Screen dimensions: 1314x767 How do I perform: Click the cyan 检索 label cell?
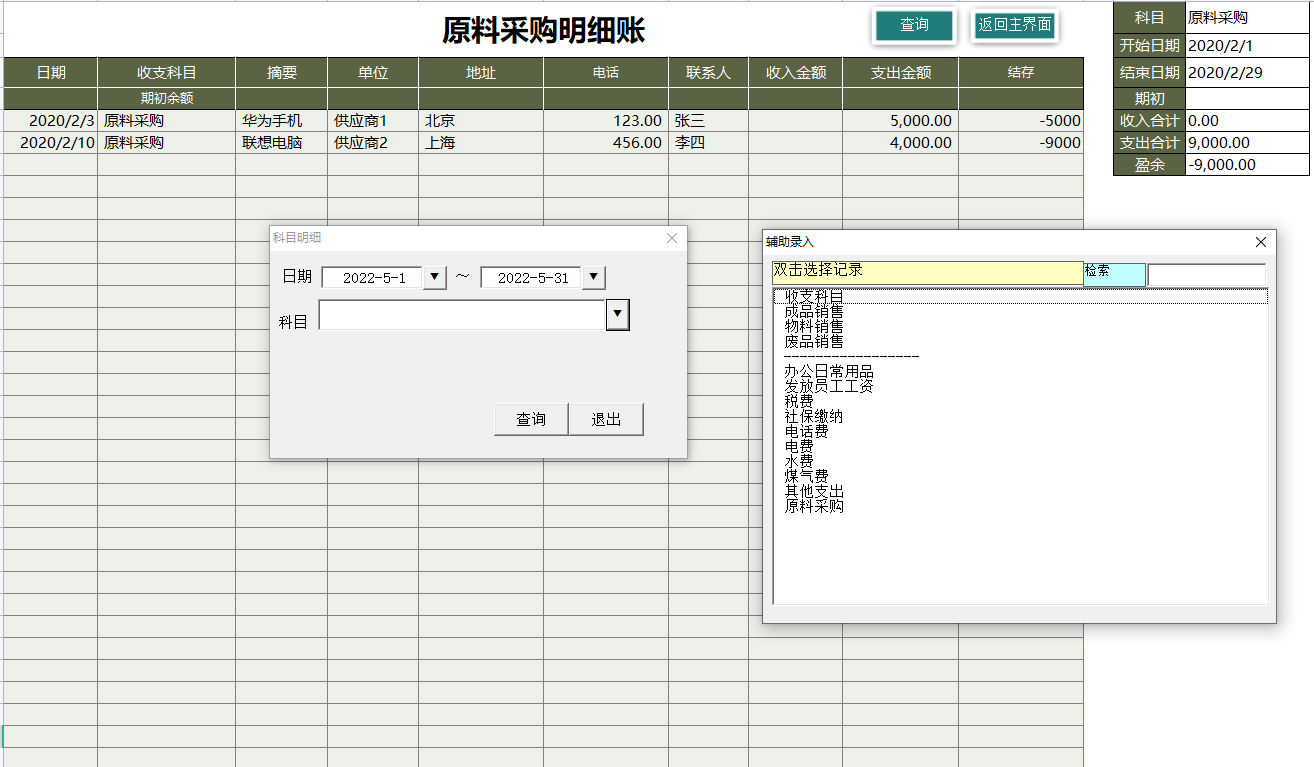1114,273
